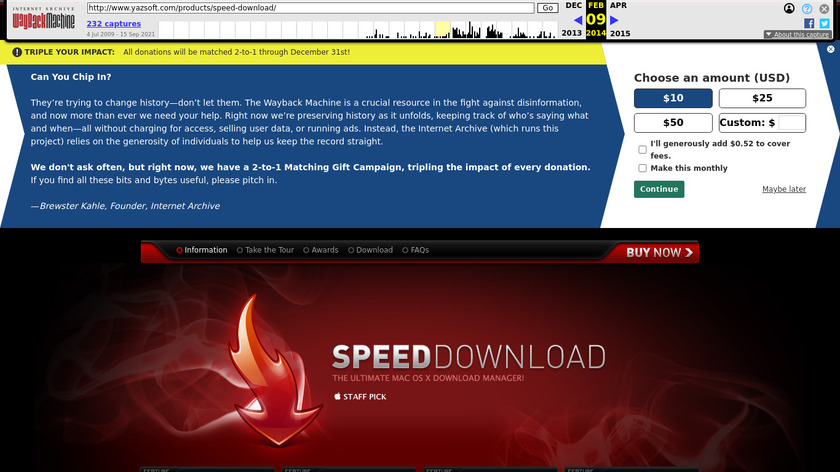
Task: Click 'THE ULTIMATE MAC OS X DOWNLOAD MANAGER!' text
Action: click(428, 378)
